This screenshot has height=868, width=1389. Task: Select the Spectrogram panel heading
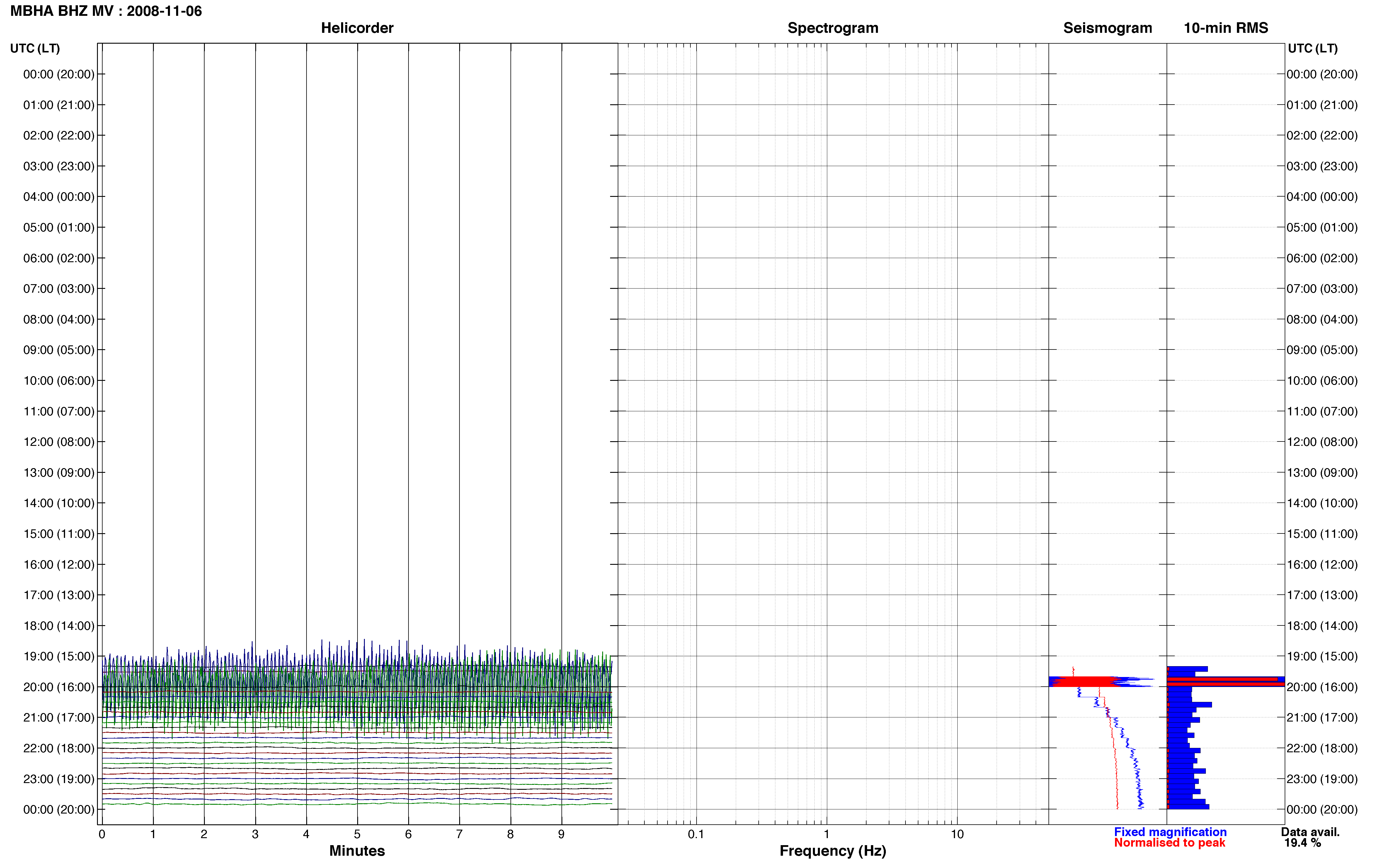(833, 28)
